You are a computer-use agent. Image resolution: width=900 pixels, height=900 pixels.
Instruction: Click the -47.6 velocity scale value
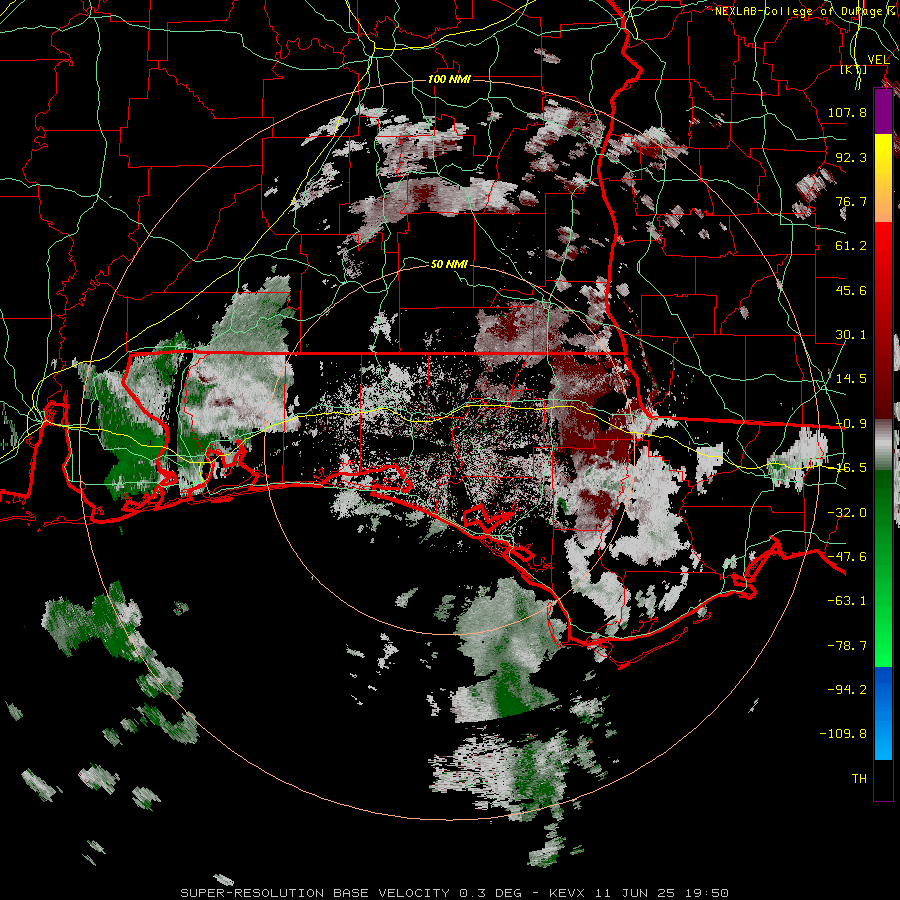coord(847,557)
